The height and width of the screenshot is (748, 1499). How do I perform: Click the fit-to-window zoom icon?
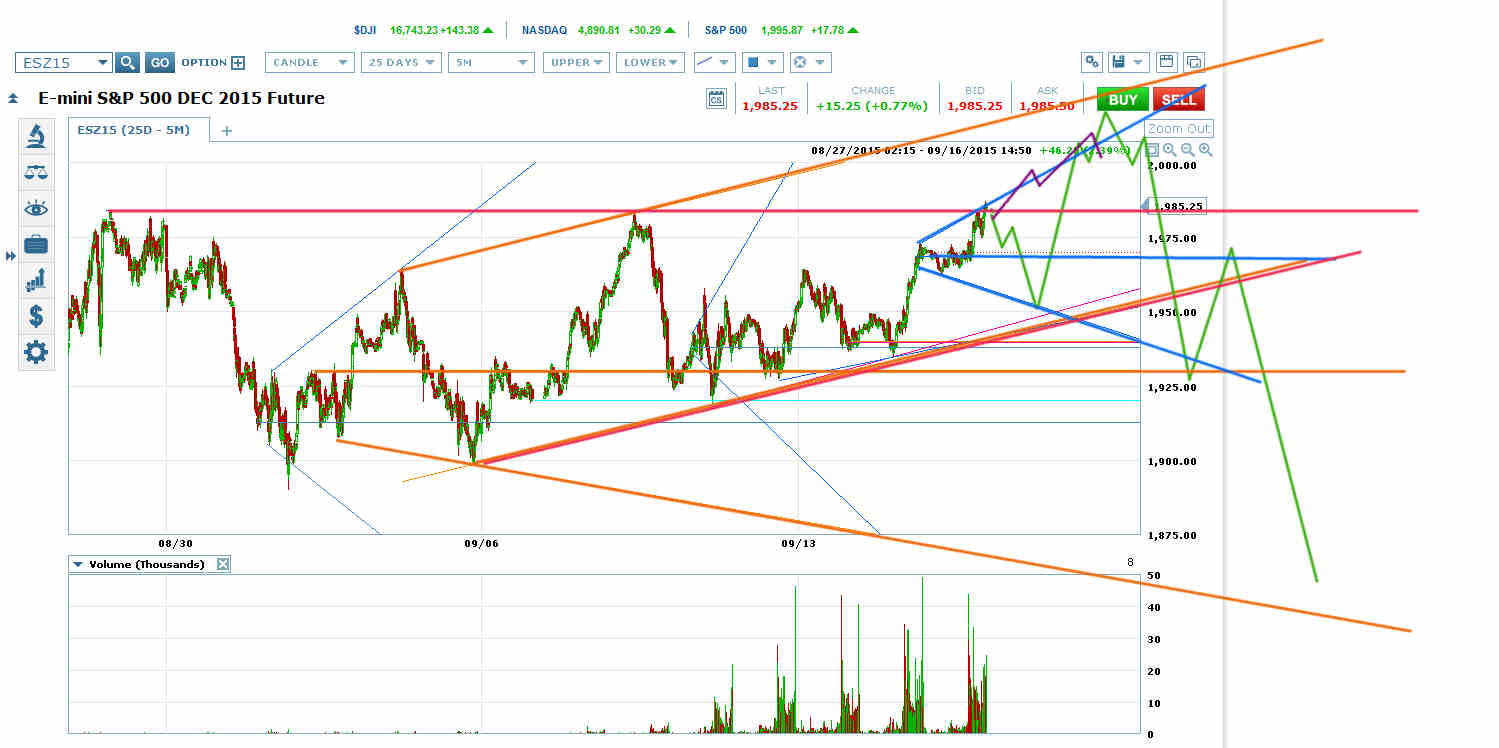point(1152,149)
